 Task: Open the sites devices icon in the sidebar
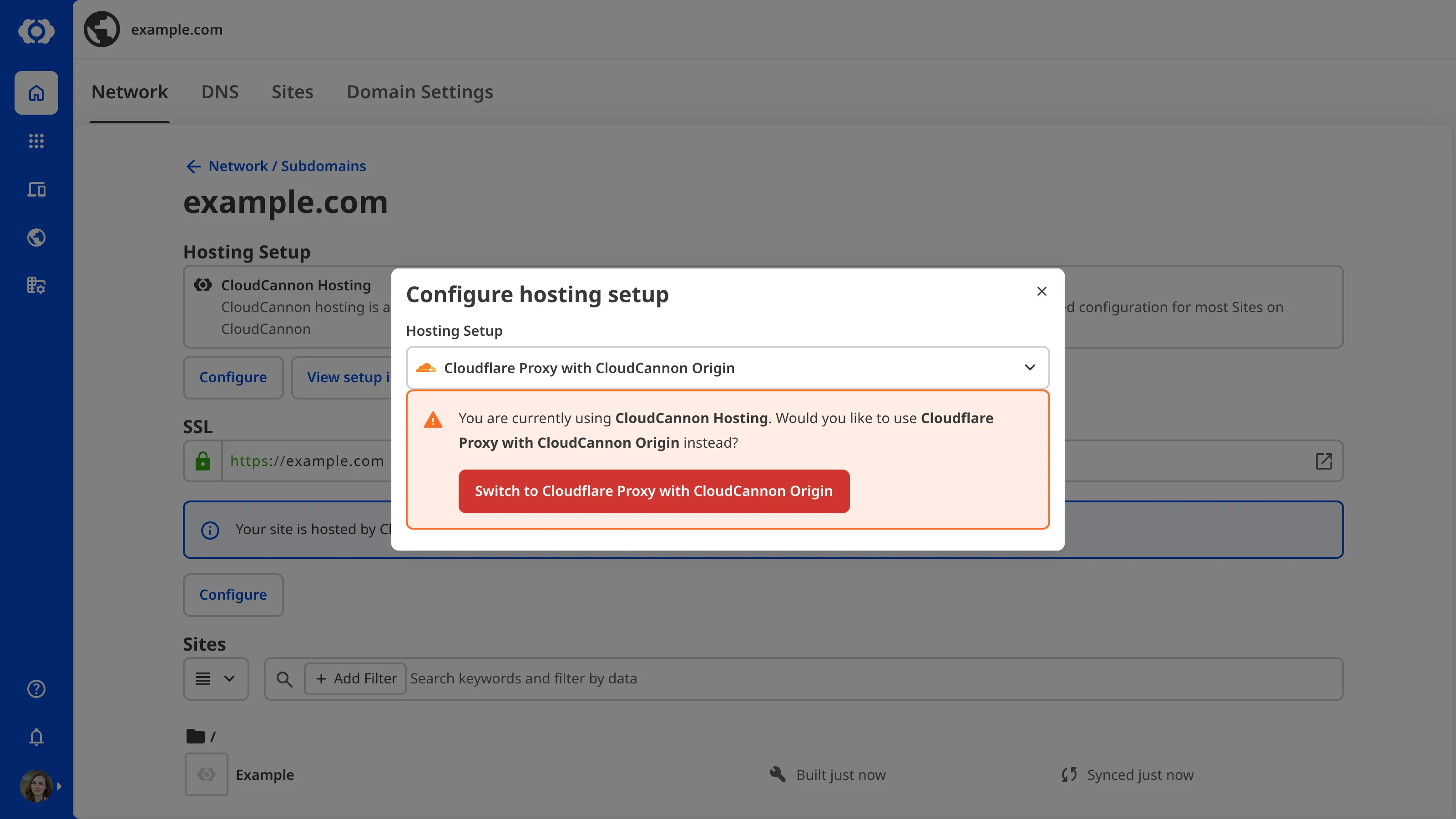[36, 189]
